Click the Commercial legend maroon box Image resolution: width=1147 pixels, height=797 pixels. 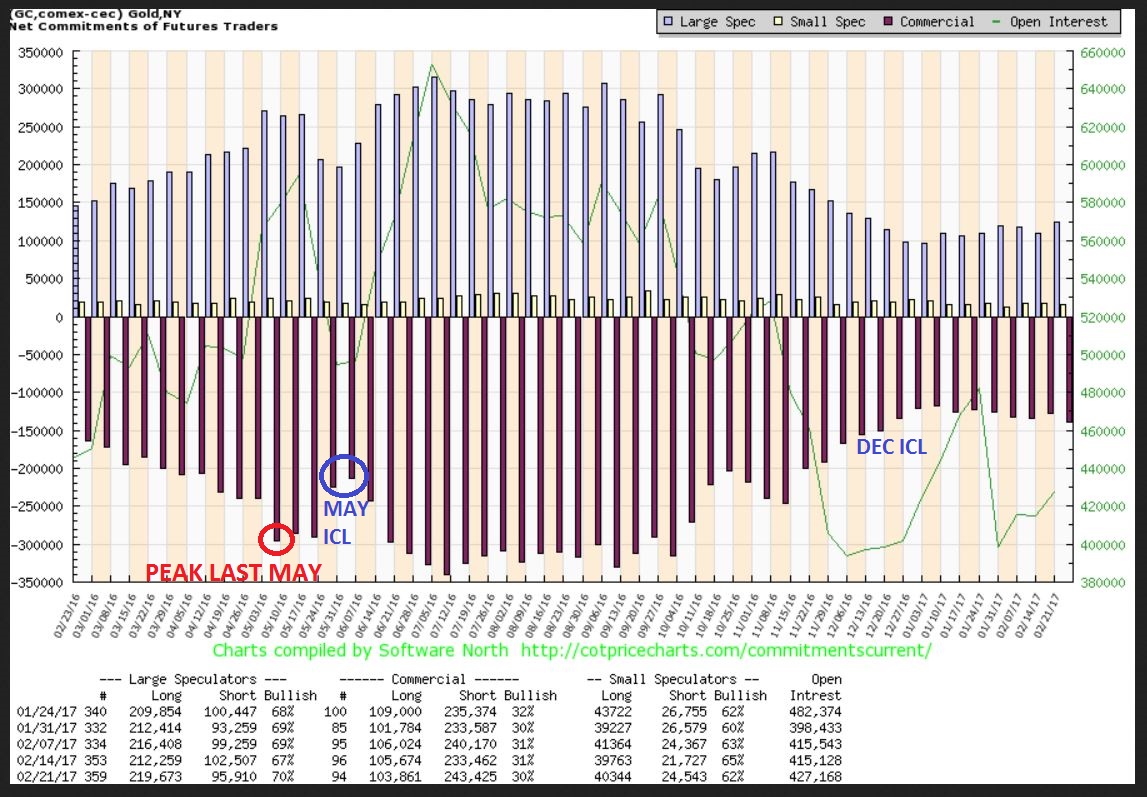click(x=886, y=22)
